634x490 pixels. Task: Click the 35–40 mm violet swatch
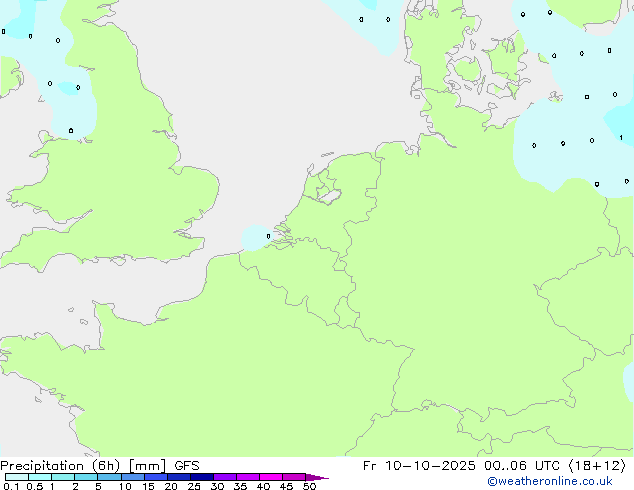(x=248, y=477)
